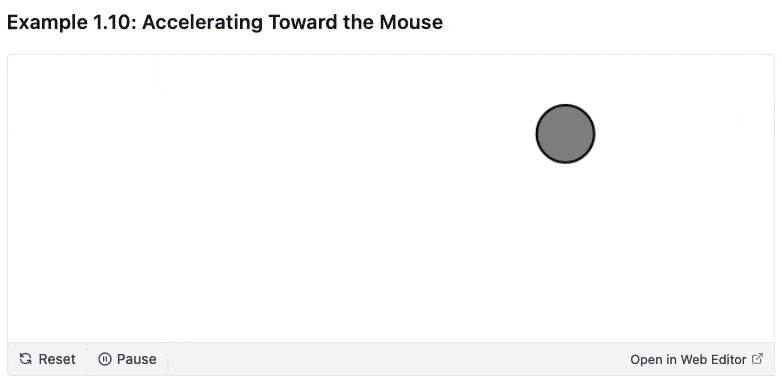
Task: Click the word Accelerating in the heading
Action: click(x=202, y=22)
